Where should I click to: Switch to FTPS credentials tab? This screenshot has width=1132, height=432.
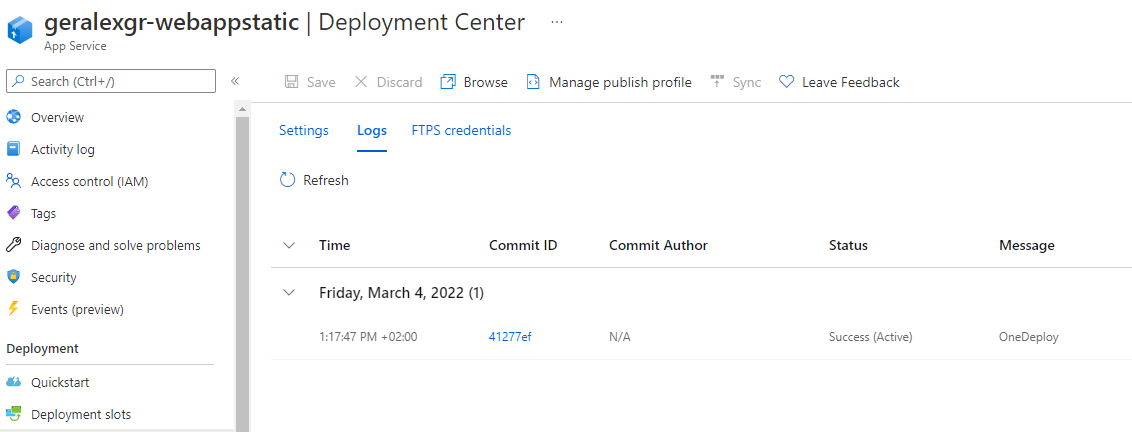pos(461,131)
